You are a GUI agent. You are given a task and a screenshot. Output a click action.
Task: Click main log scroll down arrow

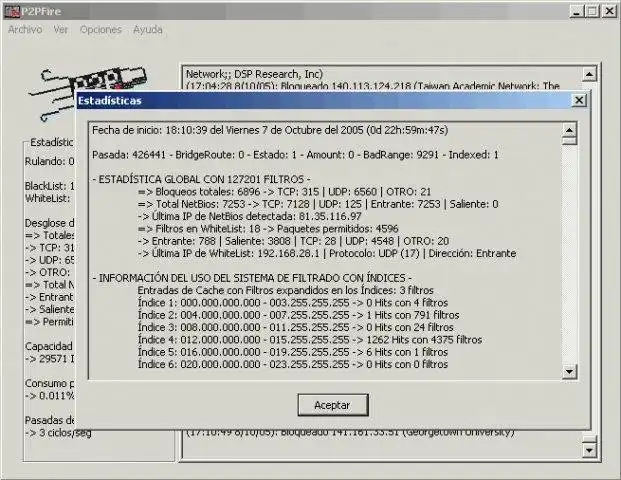tap(589, 450)
